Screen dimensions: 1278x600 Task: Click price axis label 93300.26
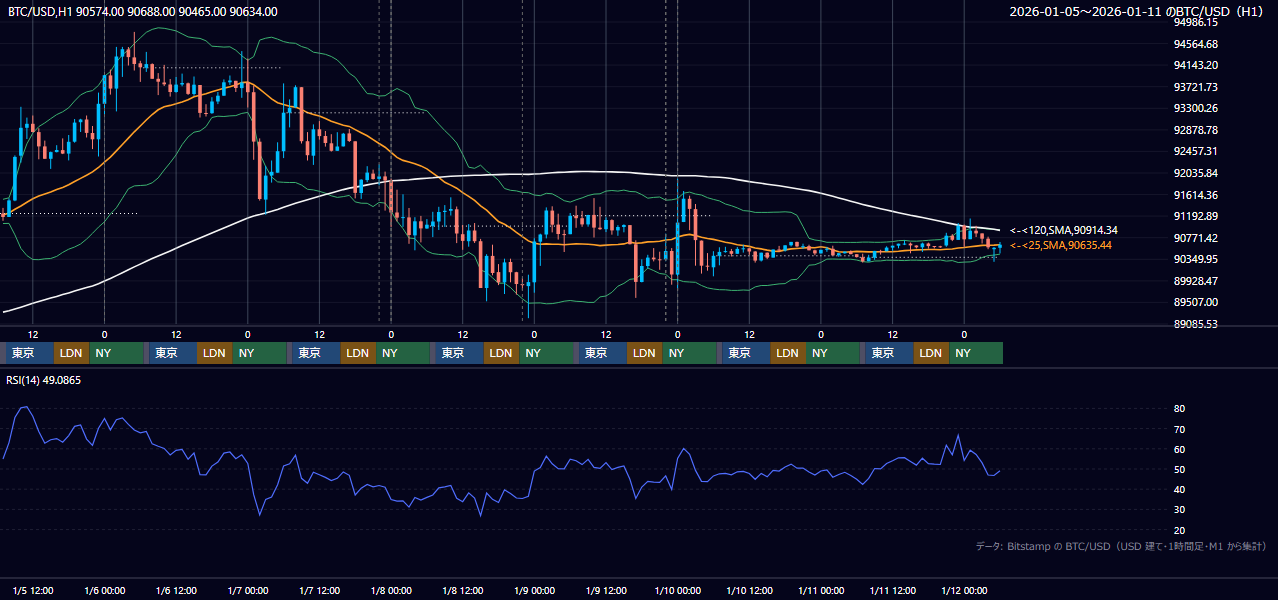[1195, 108]
